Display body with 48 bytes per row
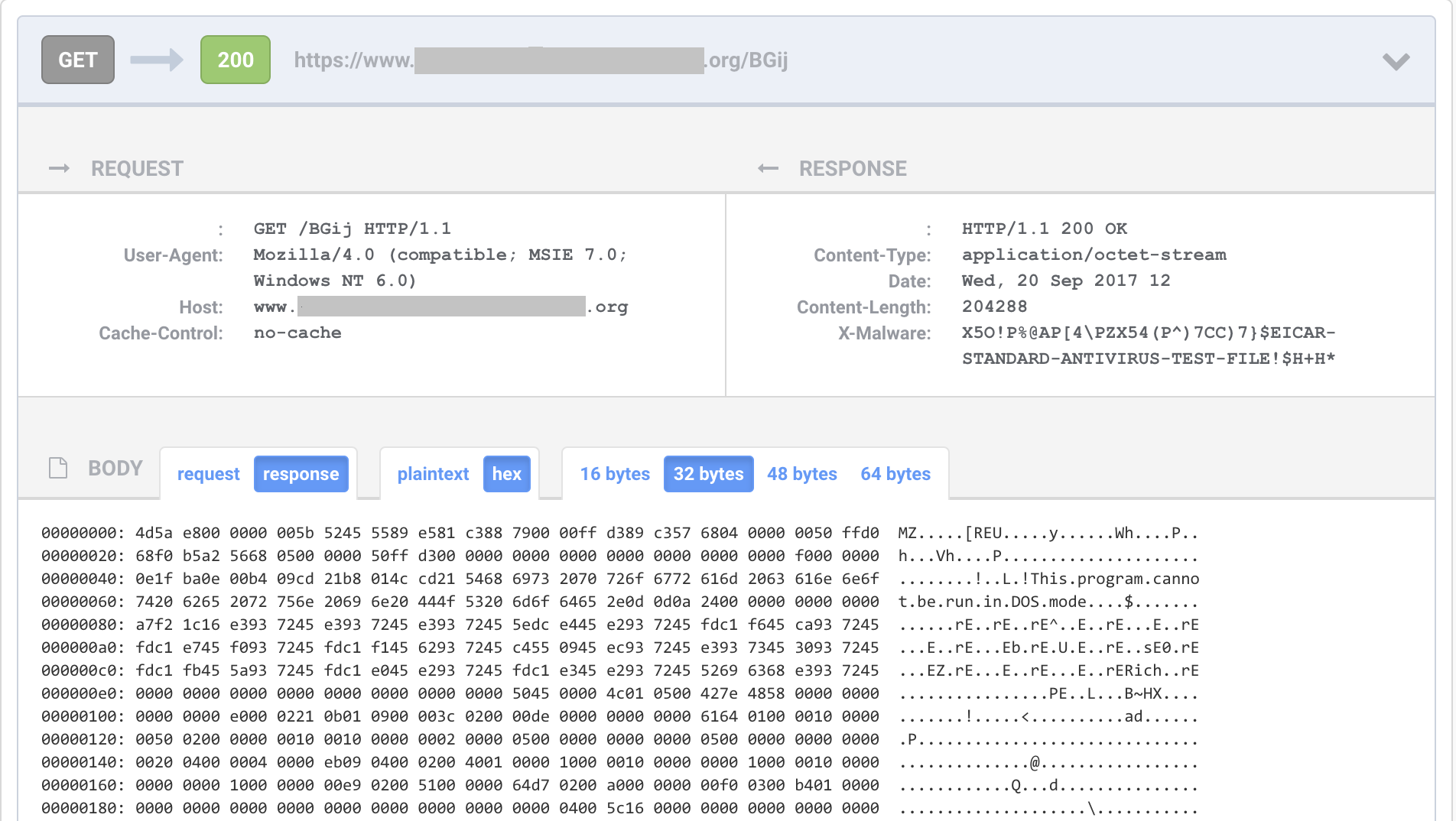 pyautogui.click(x=801, y=473)
